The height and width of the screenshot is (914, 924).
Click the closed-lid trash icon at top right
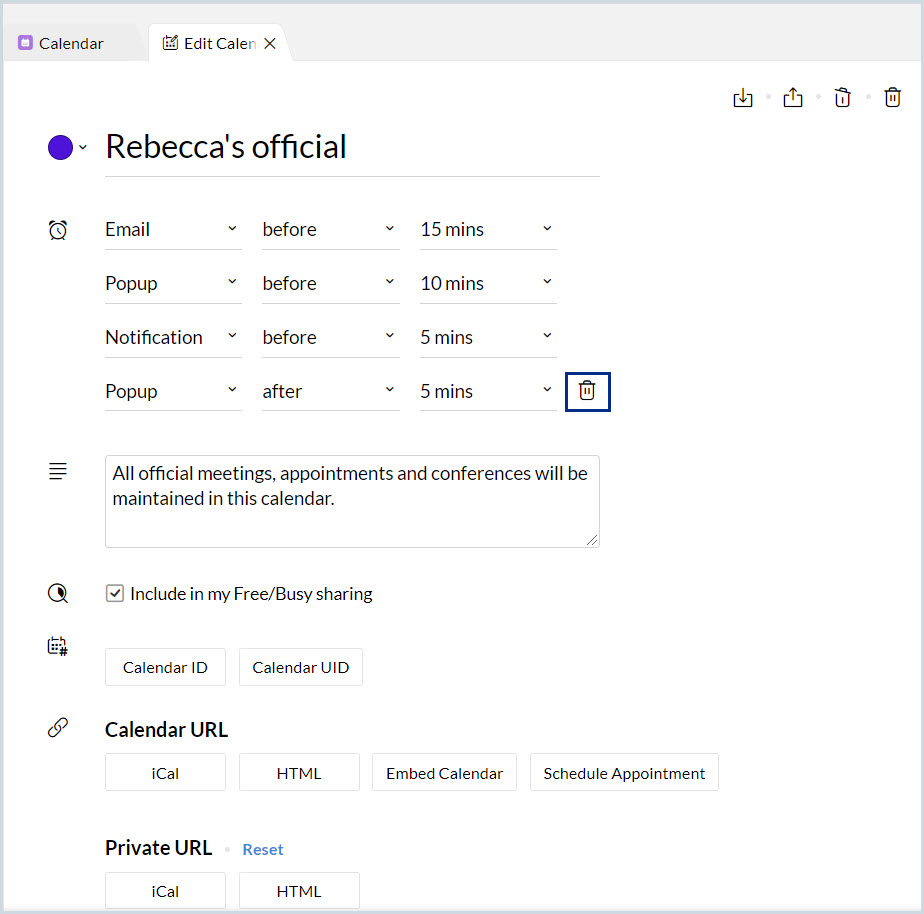(x=893, y=98)
